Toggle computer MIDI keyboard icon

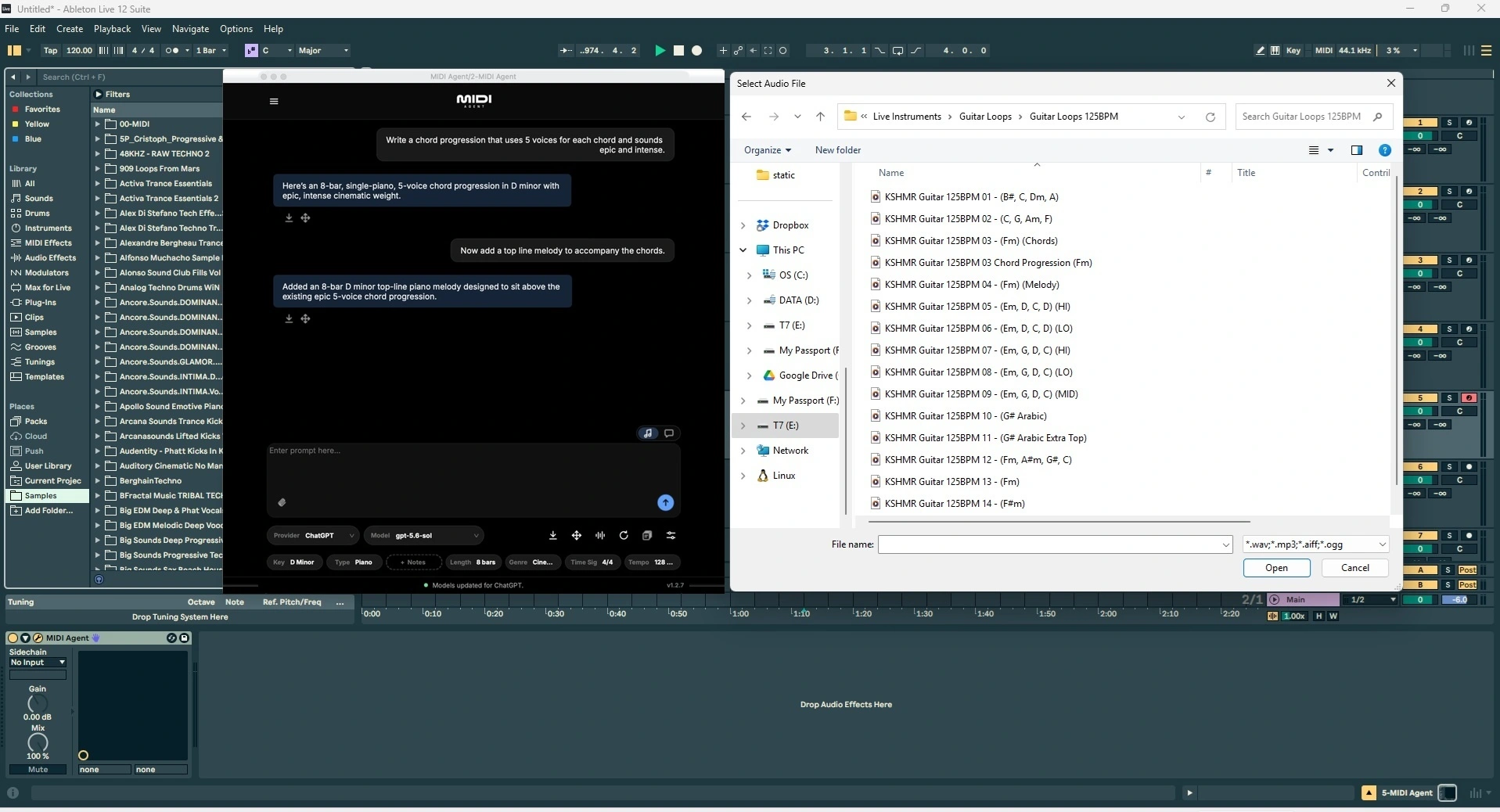pos(1275,50)
